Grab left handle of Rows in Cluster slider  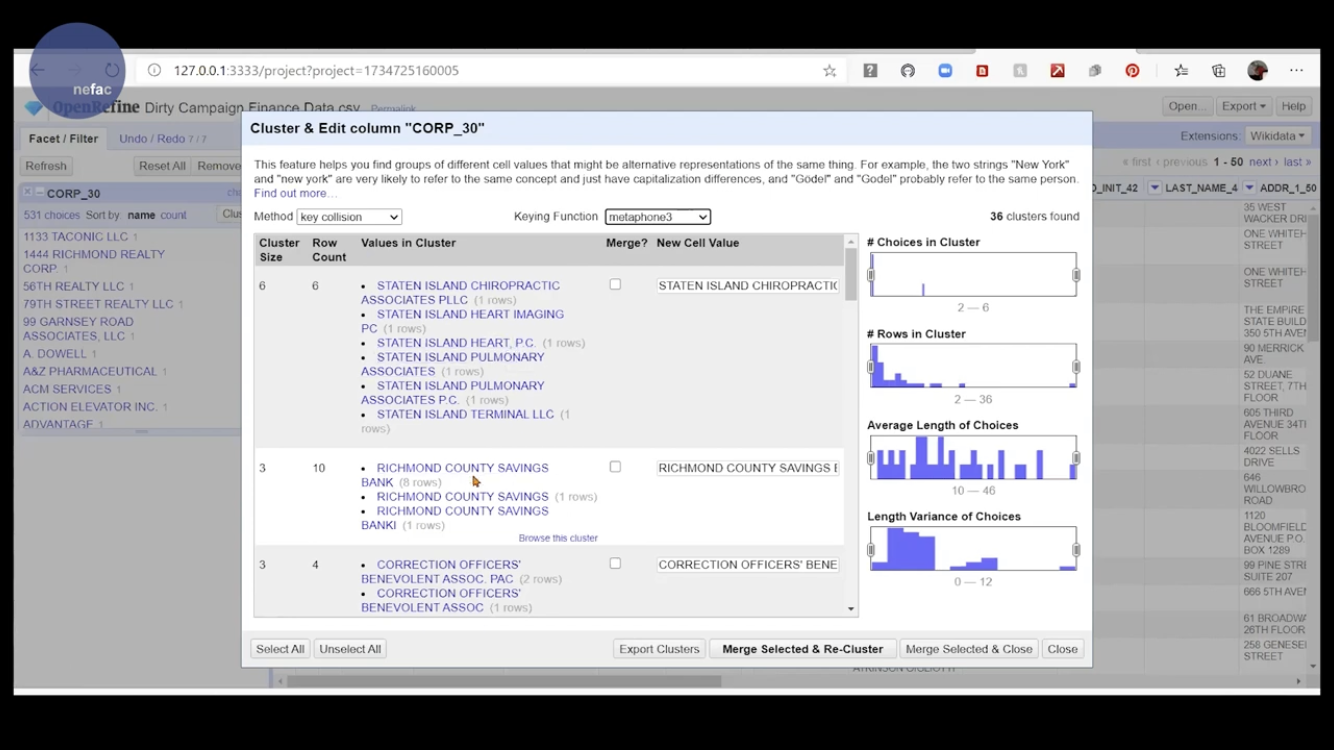[x=871, y=367]
